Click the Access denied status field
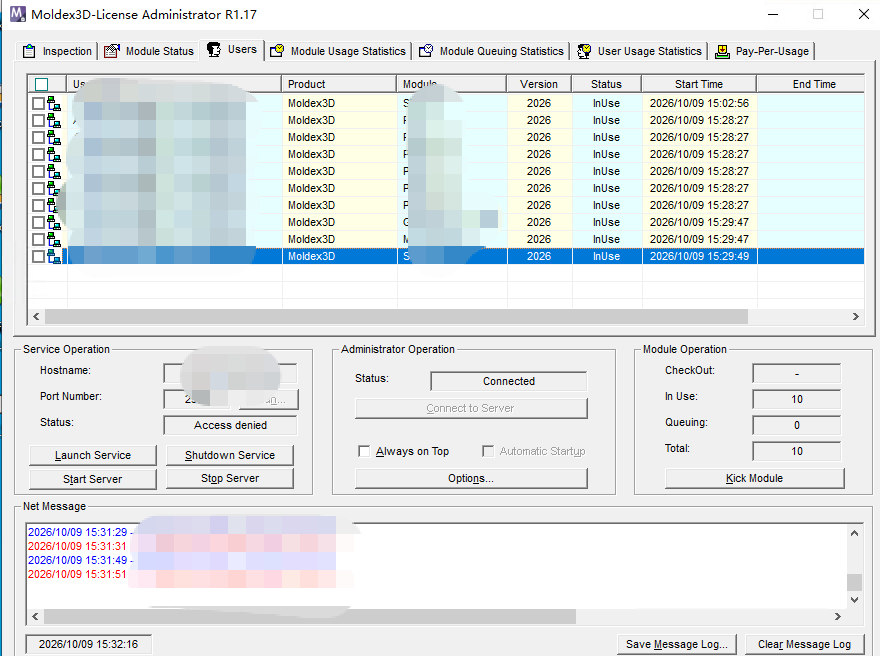Image resolution: width=880 pixels, height=656 pixels. click(x=230, y=425)
